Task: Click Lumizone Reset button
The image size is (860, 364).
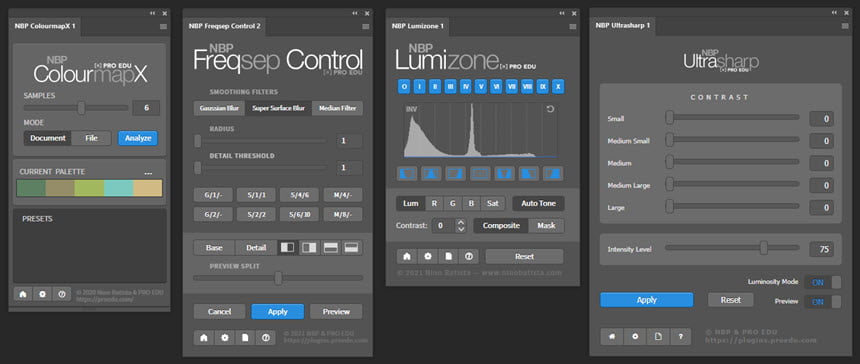Action: (524, 256)
